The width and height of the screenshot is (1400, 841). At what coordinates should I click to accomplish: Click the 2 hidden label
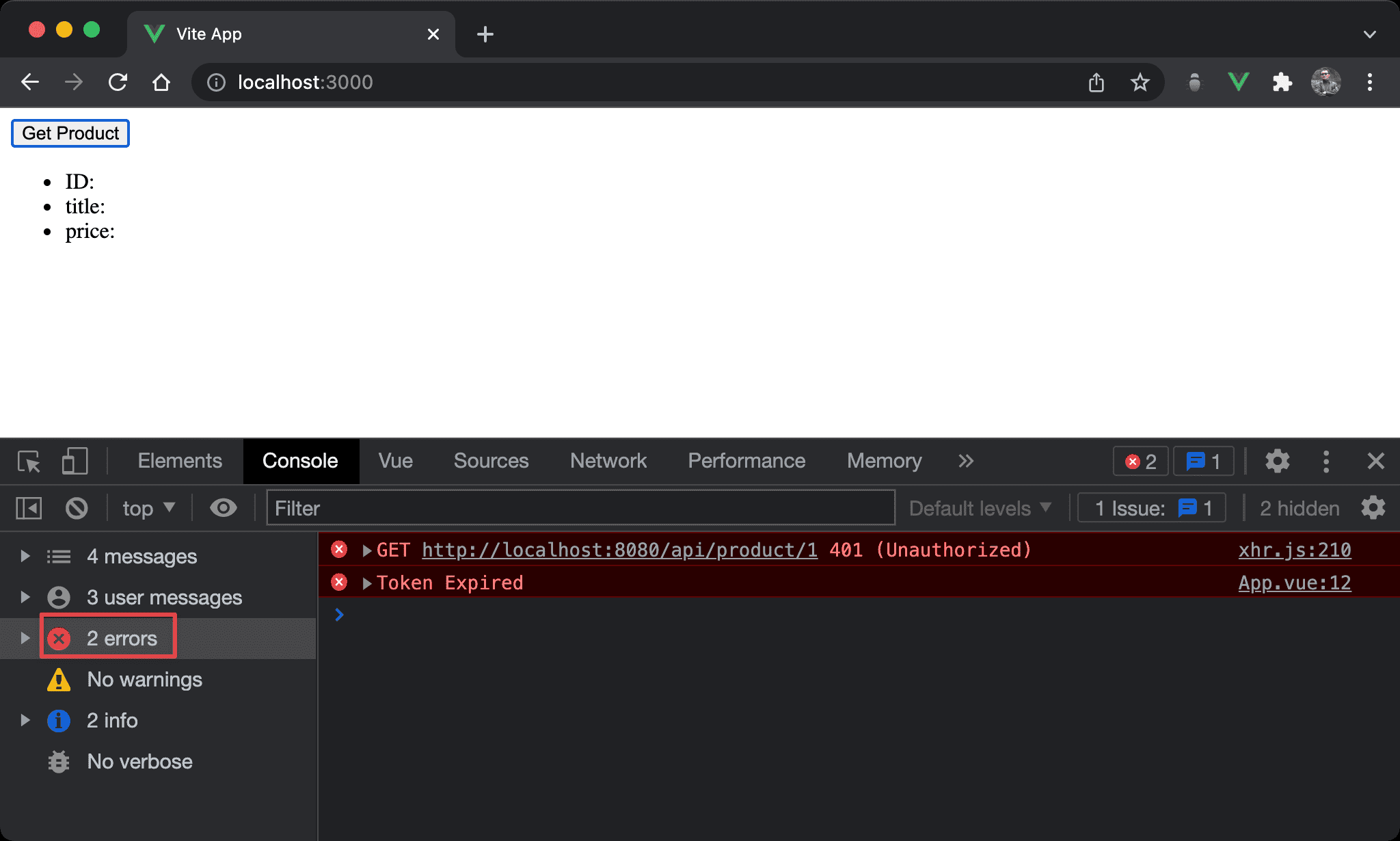(1300, 509)
